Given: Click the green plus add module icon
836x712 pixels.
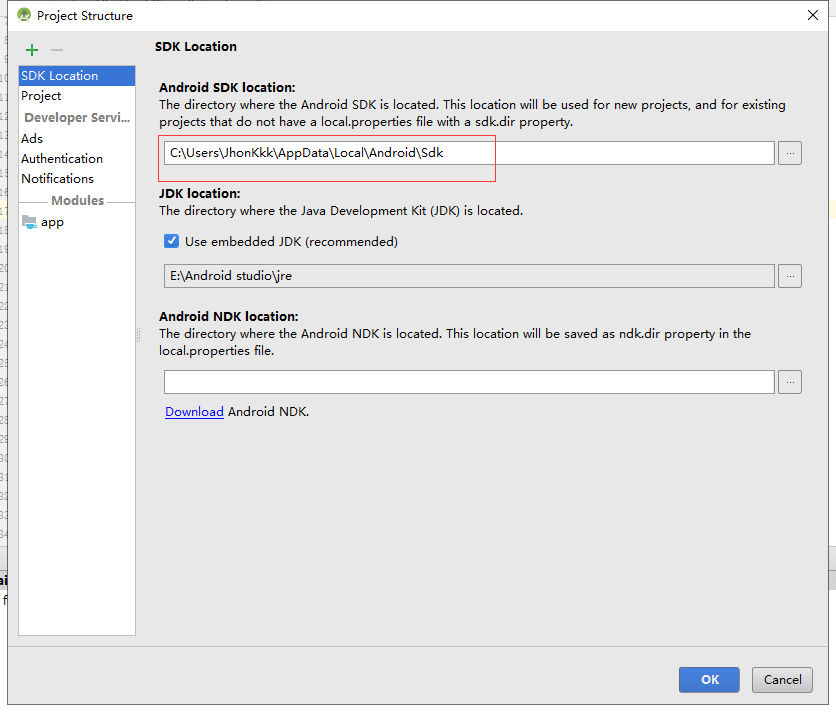Looking at the screenshot, I should click(x=32, y=50).
